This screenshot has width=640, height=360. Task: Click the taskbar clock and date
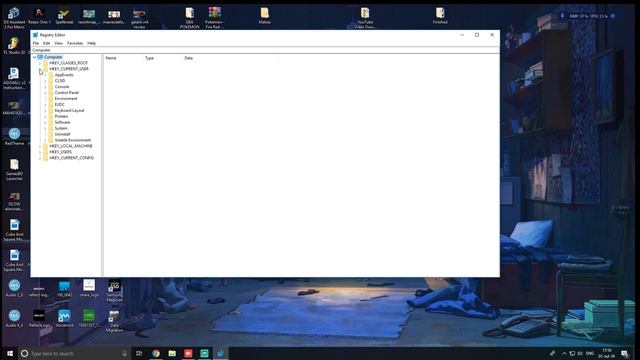(607, 353)
